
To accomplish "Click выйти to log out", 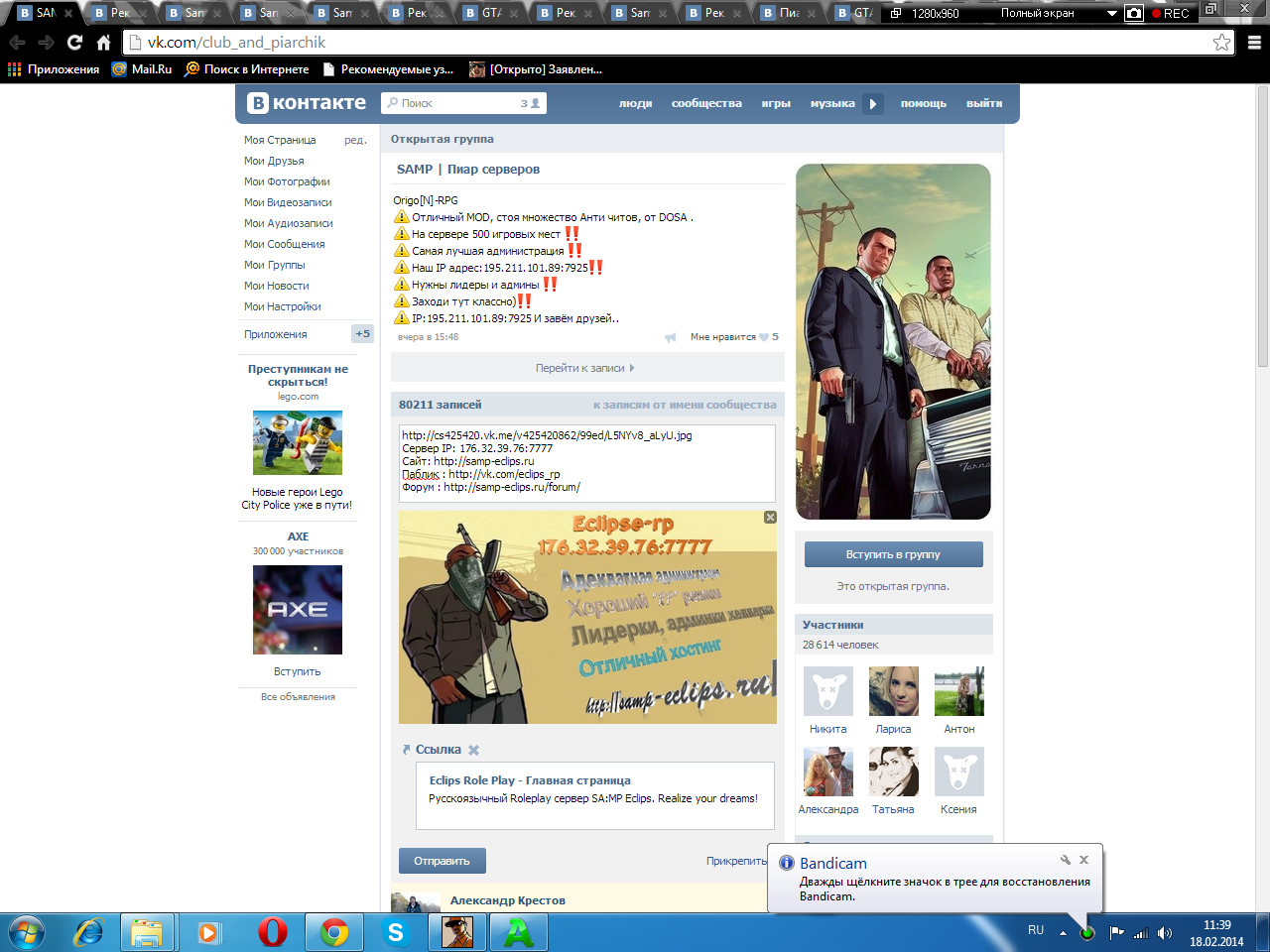I will (984, 103).
